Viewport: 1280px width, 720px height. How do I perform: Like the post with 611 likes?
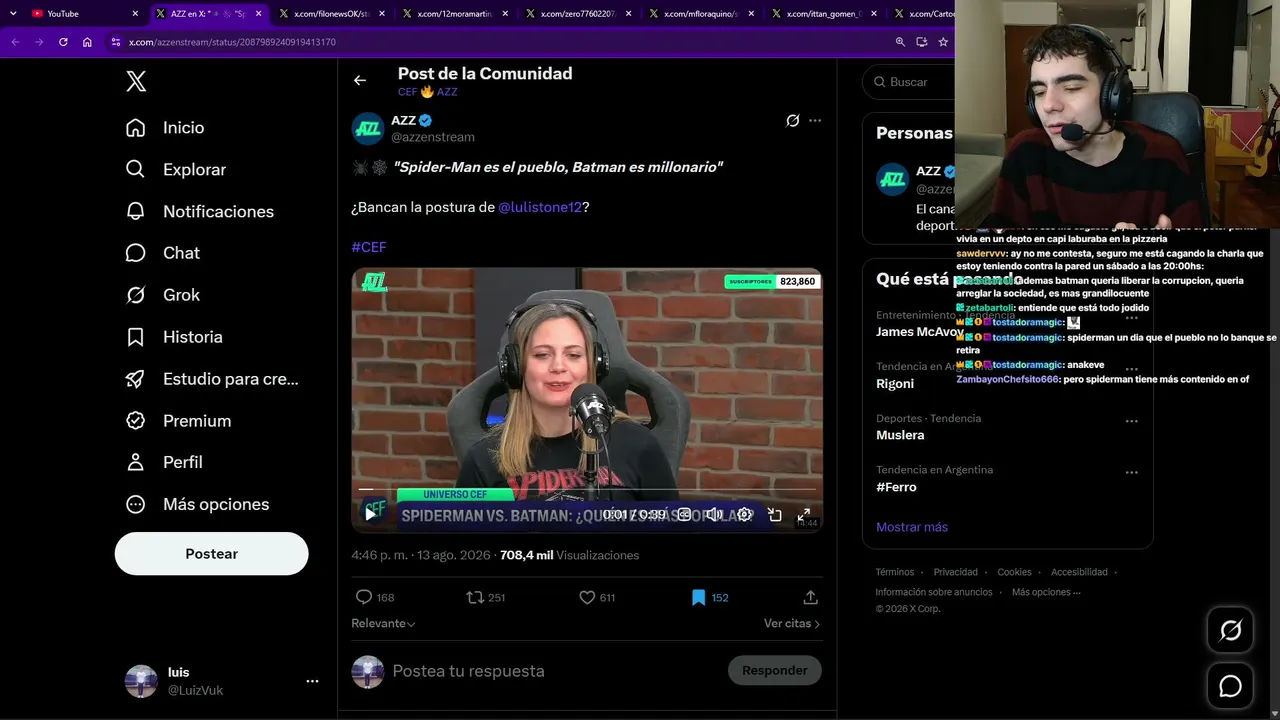coord(597,597)
